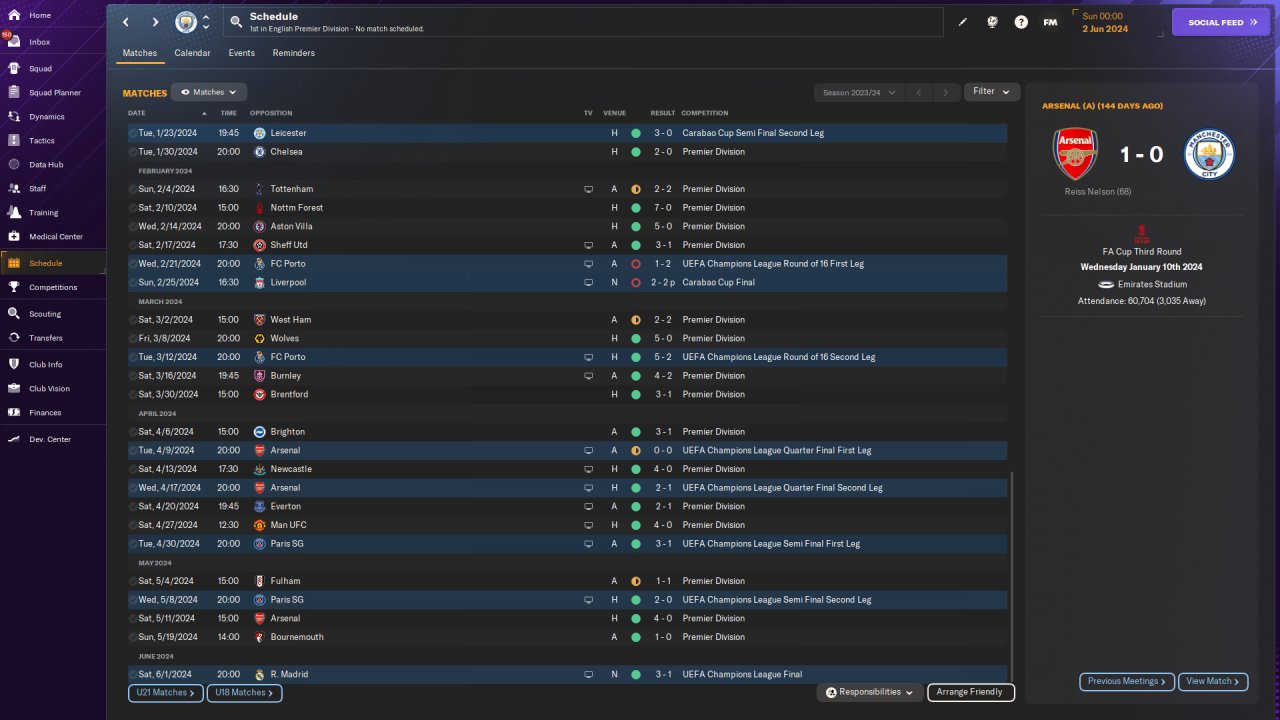Click the icon between pencil and help icons
Screen dimensions: 1280x720
tap(992, 22)
